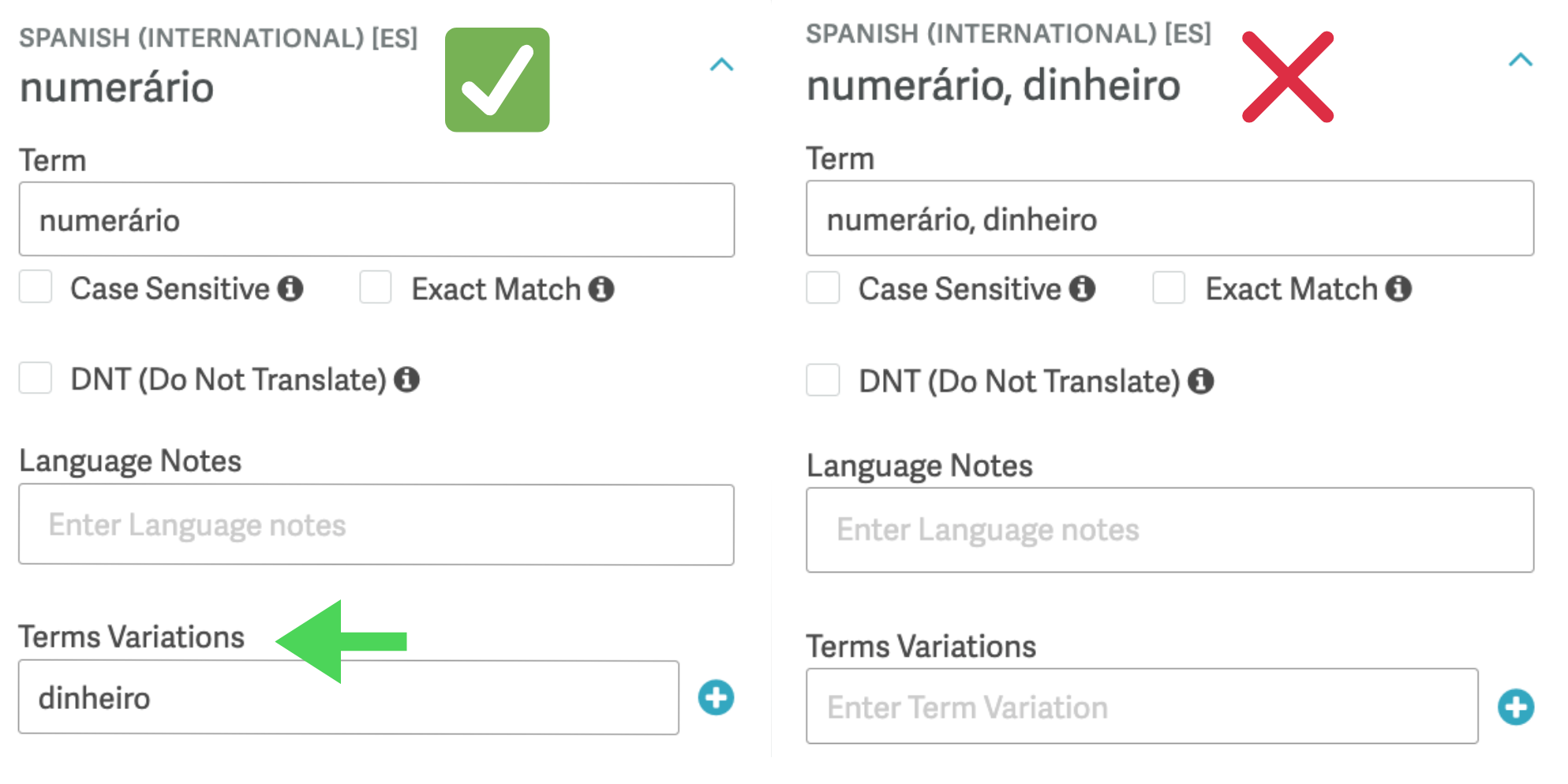The height and width of the screenshot is (784, 1568).
Task: Click plus icon next to empty Term Variation field
Action: 1515,707
